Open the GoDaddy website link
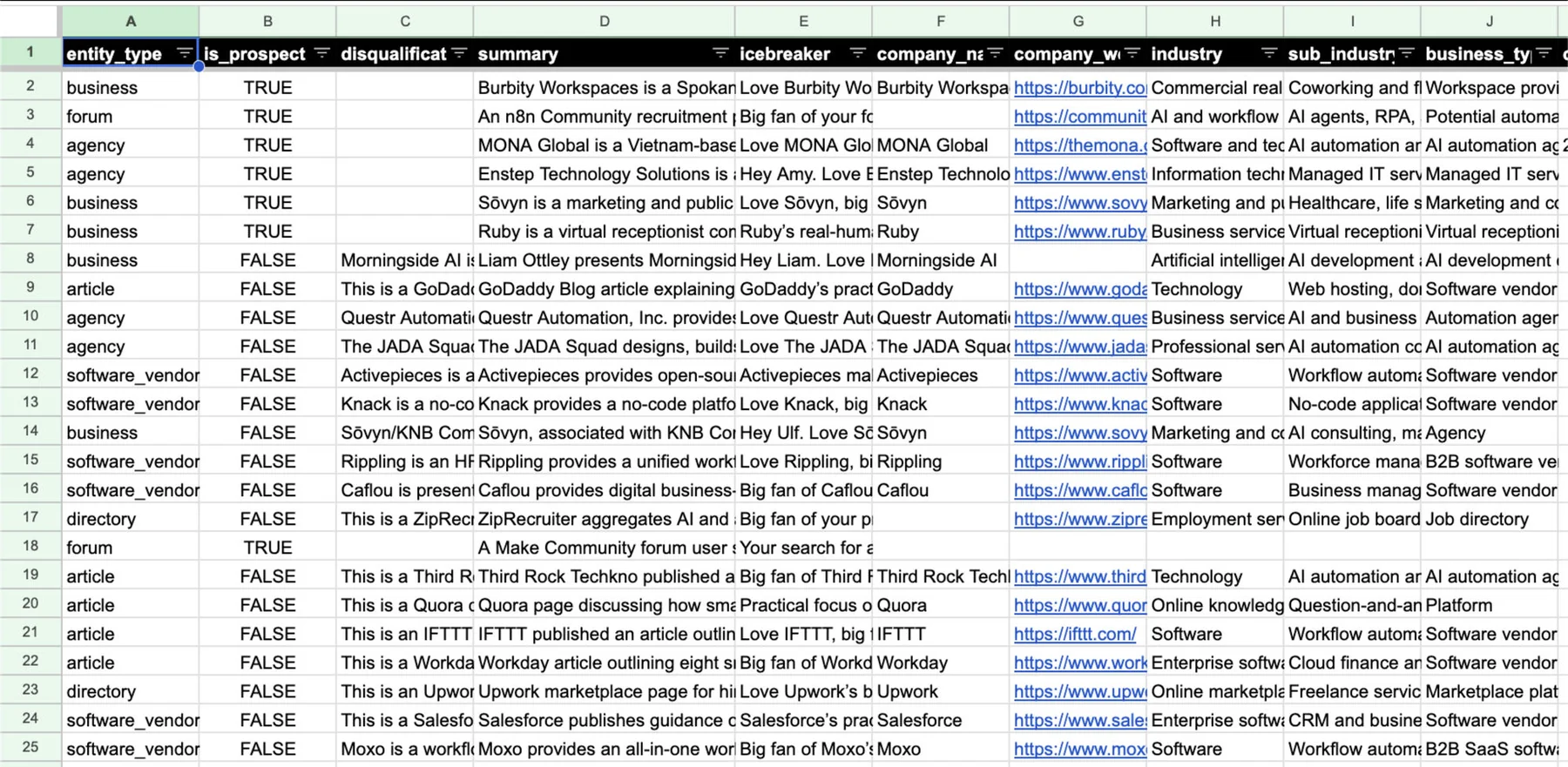 [x=1079, y=288]
